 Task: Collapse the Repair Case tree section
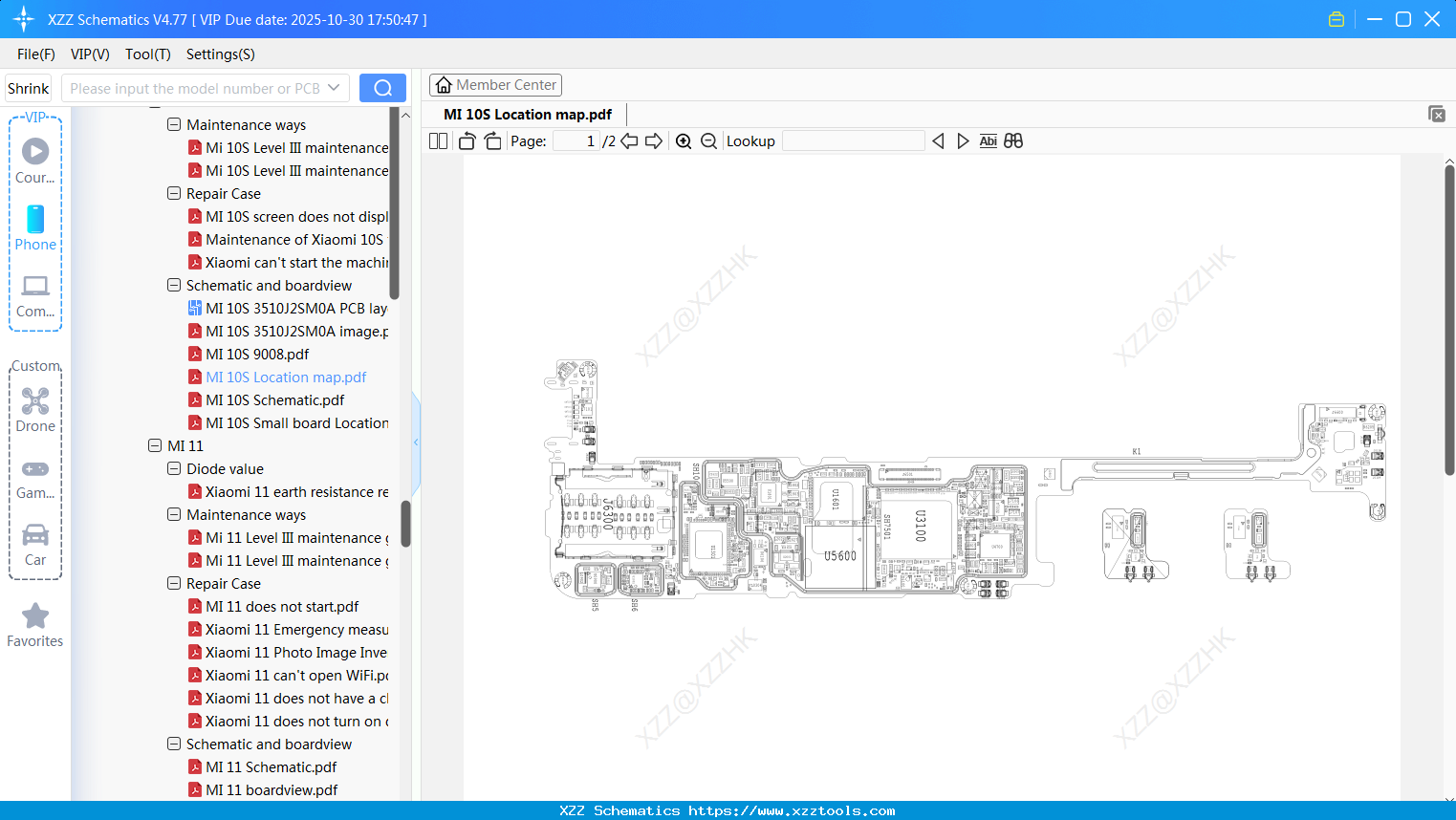(x=174, y=193)
